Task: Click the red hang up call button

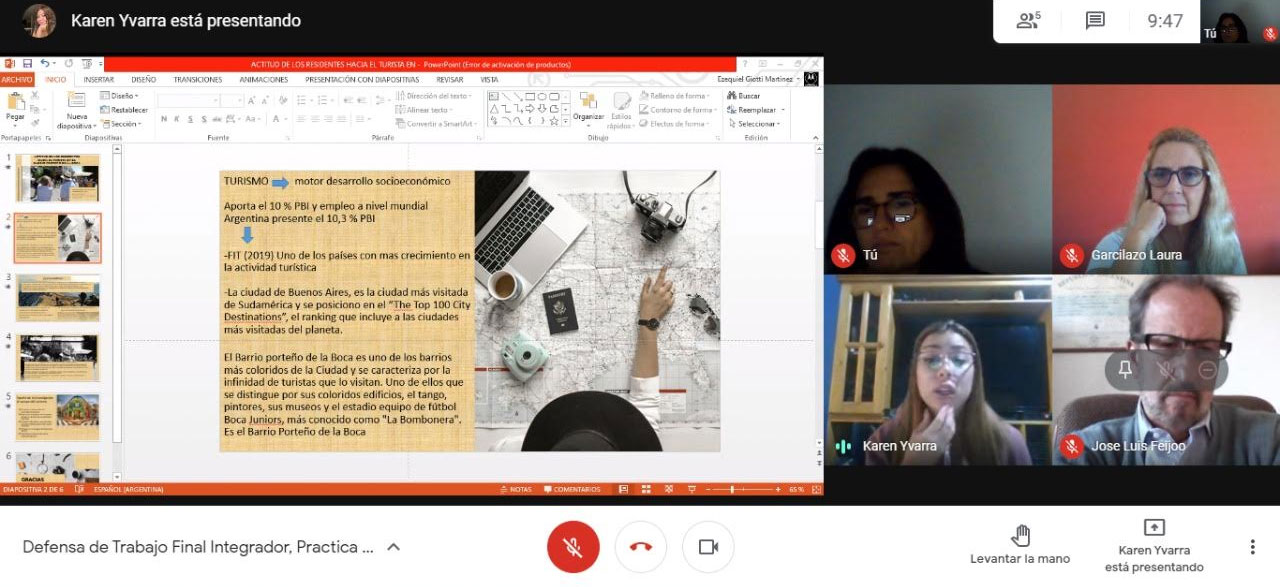Action: coord(641,547)
